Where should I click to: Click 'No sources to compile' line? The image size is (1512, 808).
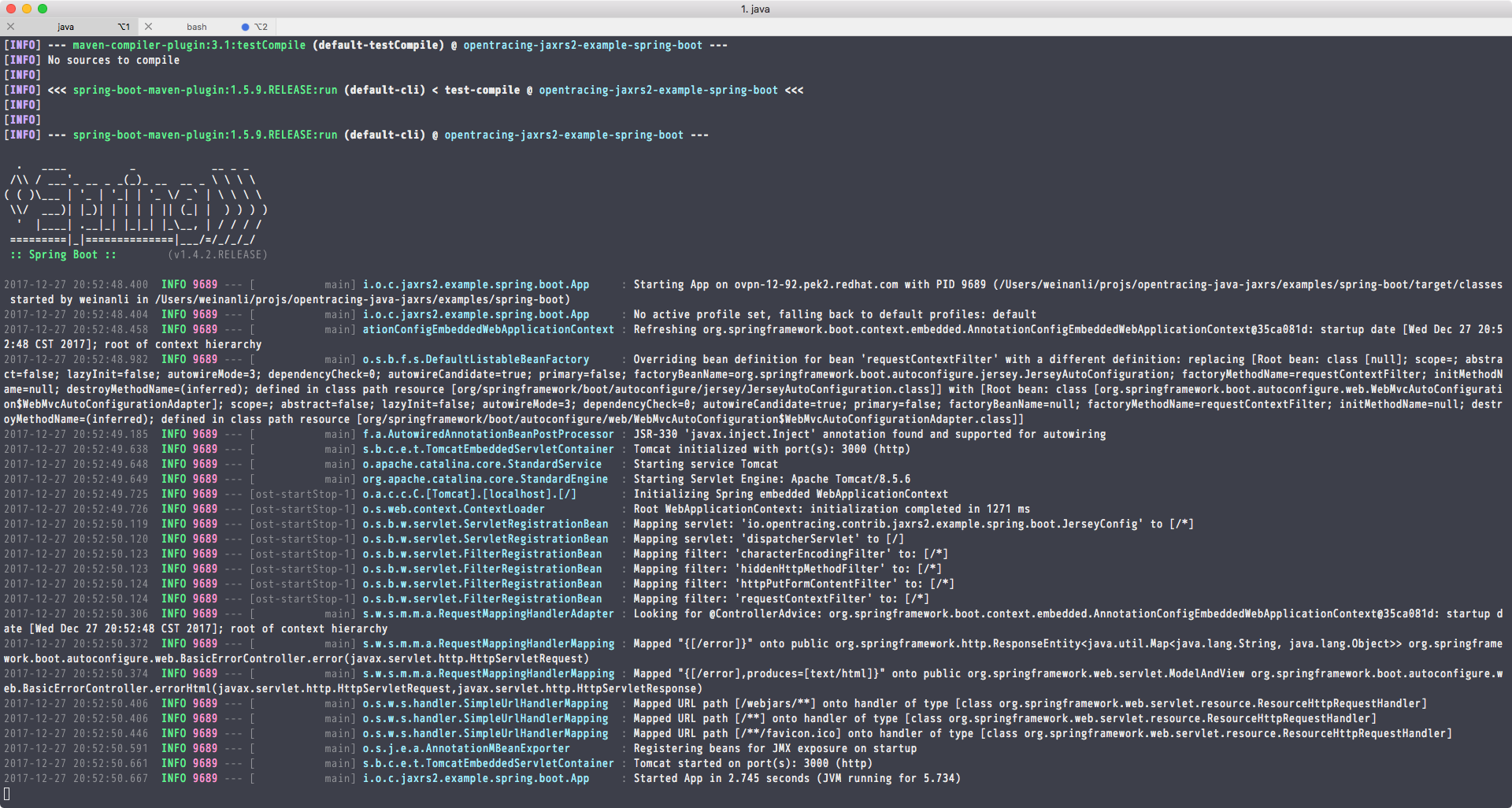point(113,60)
